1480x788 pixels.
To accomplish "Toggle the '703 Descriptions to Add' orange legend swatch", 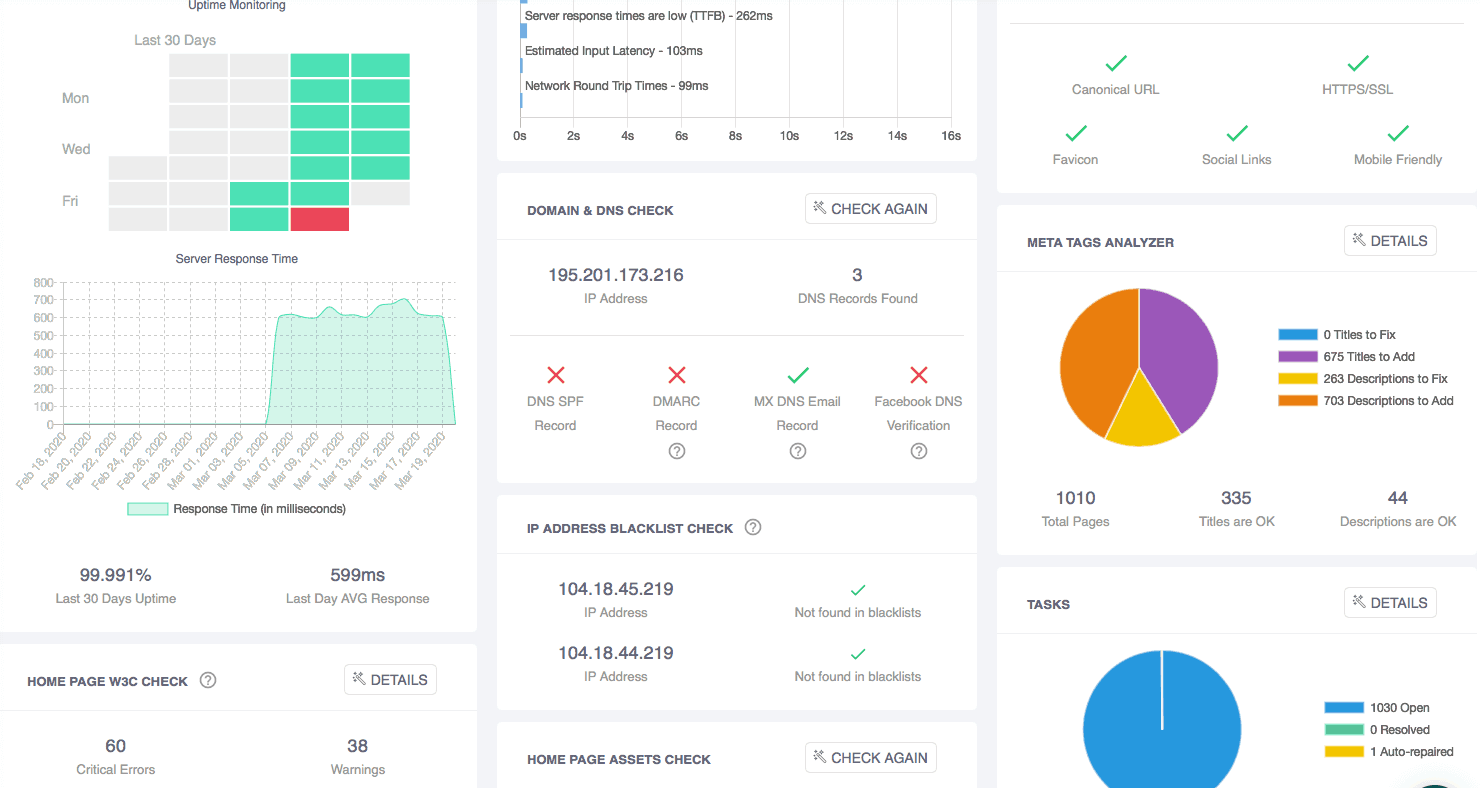I will tap(1298, 401).
